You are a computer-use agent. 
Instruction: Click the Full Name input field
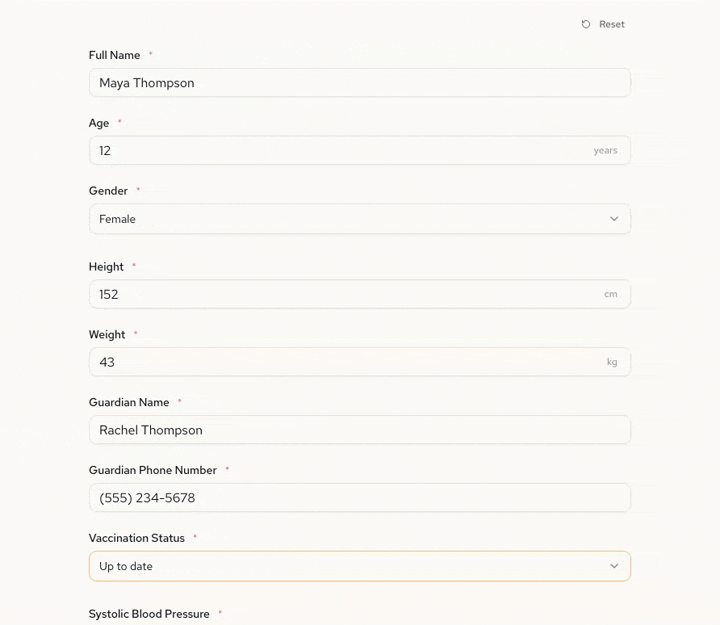point(359,83)
